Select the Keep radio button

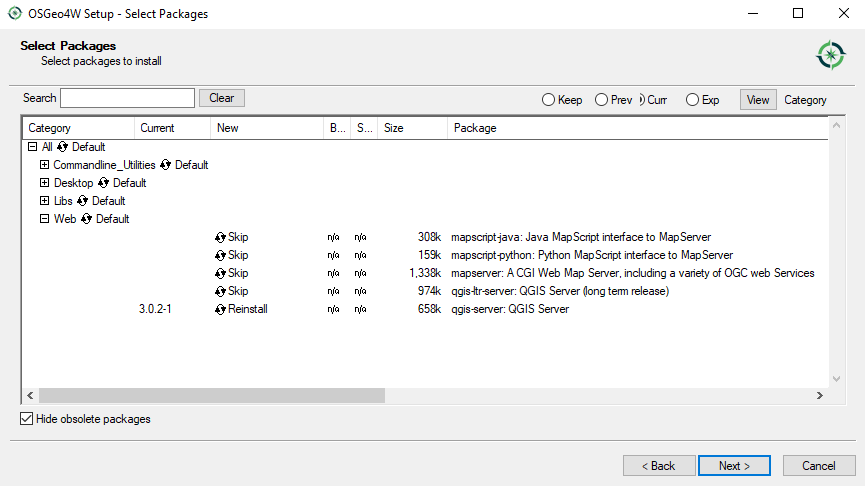pos(548,100)
